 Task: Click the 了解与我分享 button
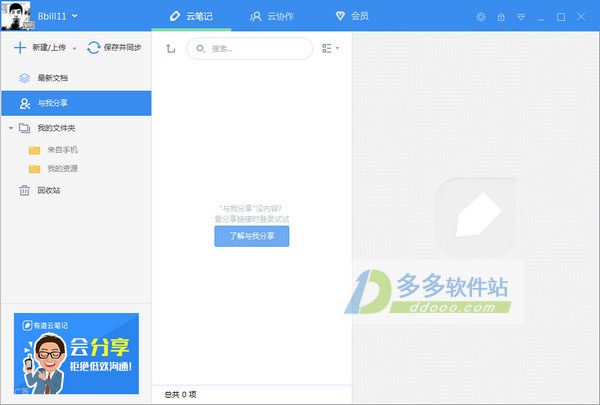pos(252,236)
